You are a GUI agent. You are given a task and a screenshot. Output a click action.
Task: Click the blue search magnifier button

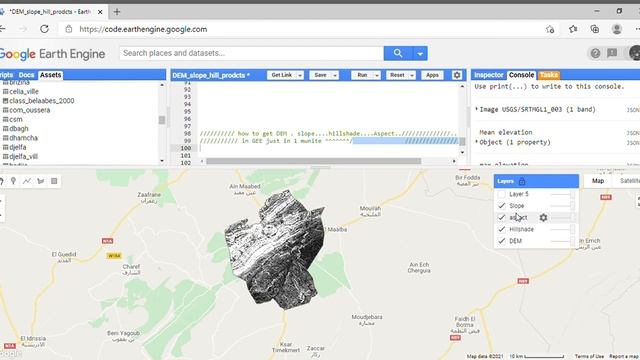coord(398,53)
